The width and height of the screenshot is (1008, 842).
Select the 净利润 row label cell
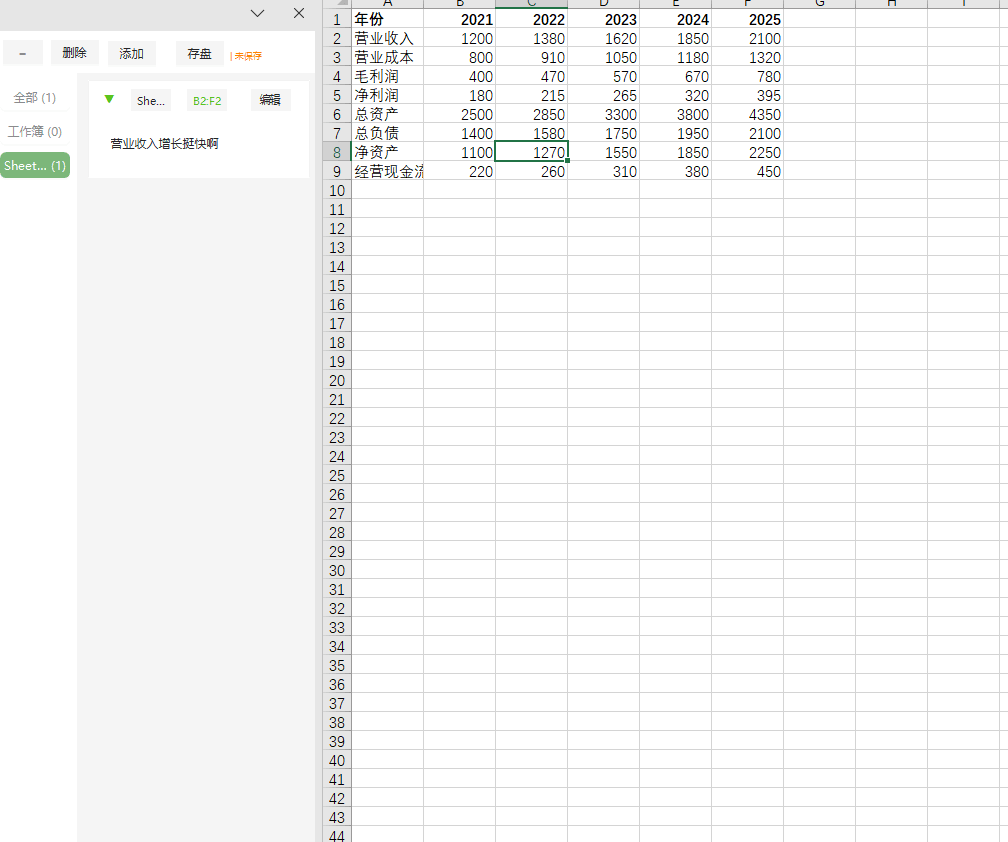pos(388,95)
